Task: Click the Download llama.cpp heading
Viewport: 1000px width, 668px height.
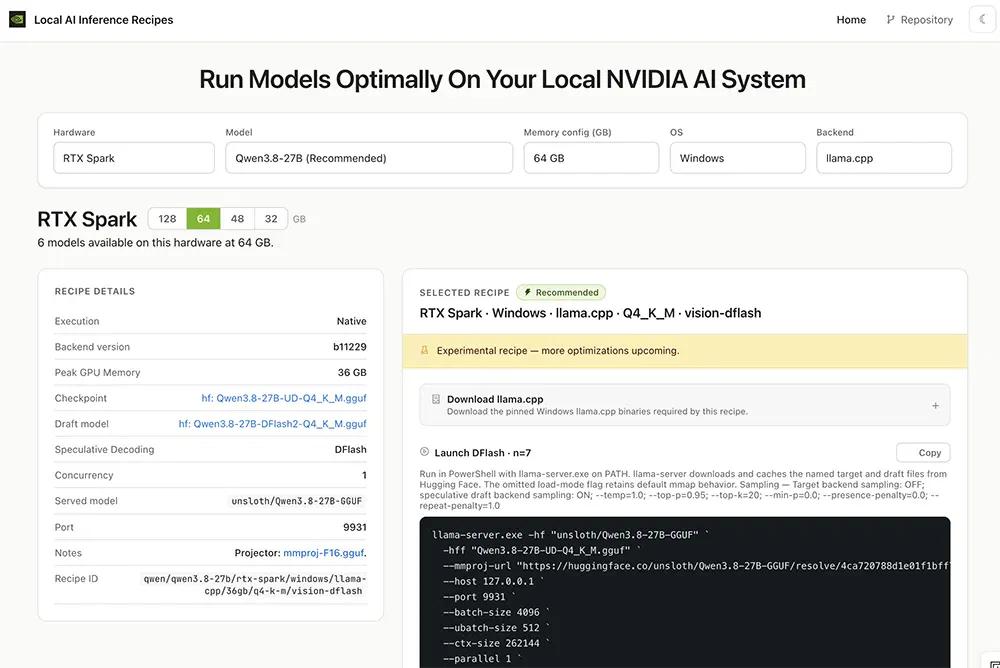Action: (x=495, y=399)
